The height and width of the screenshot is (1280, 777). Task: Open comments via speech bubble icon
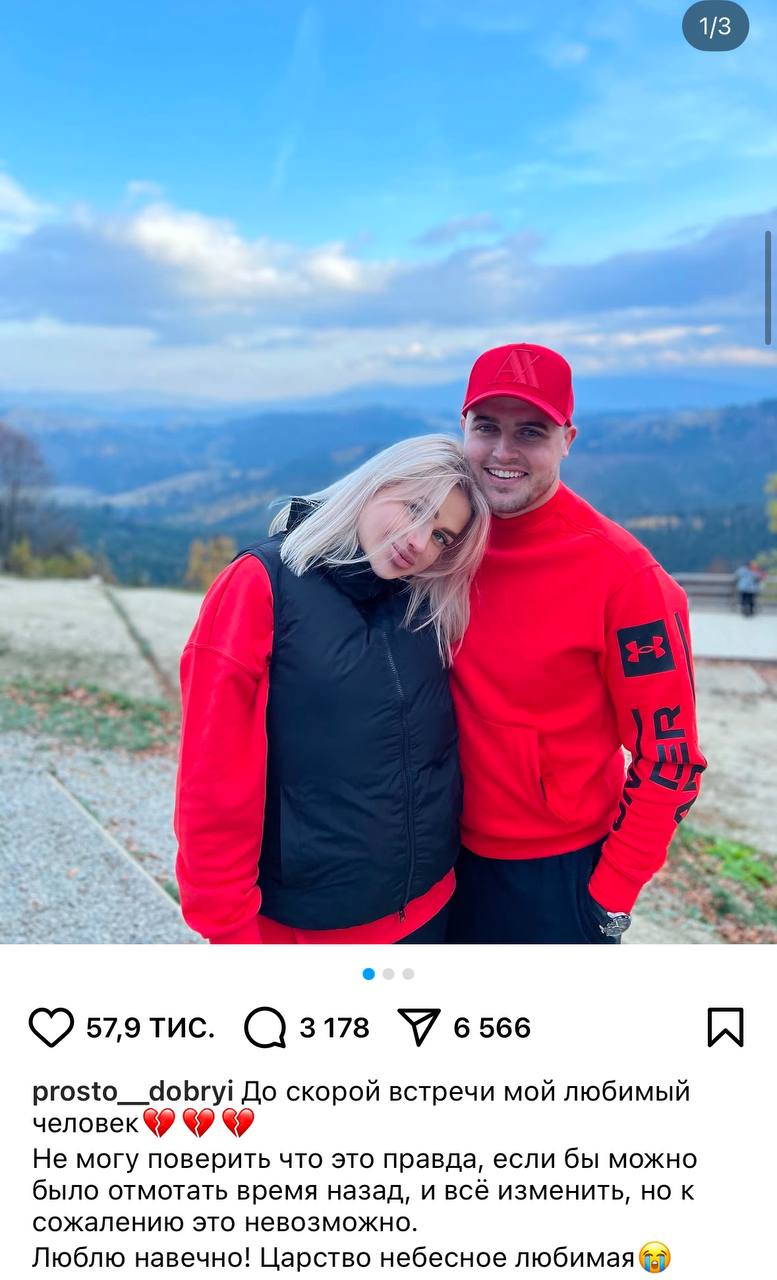point(265,1027)
